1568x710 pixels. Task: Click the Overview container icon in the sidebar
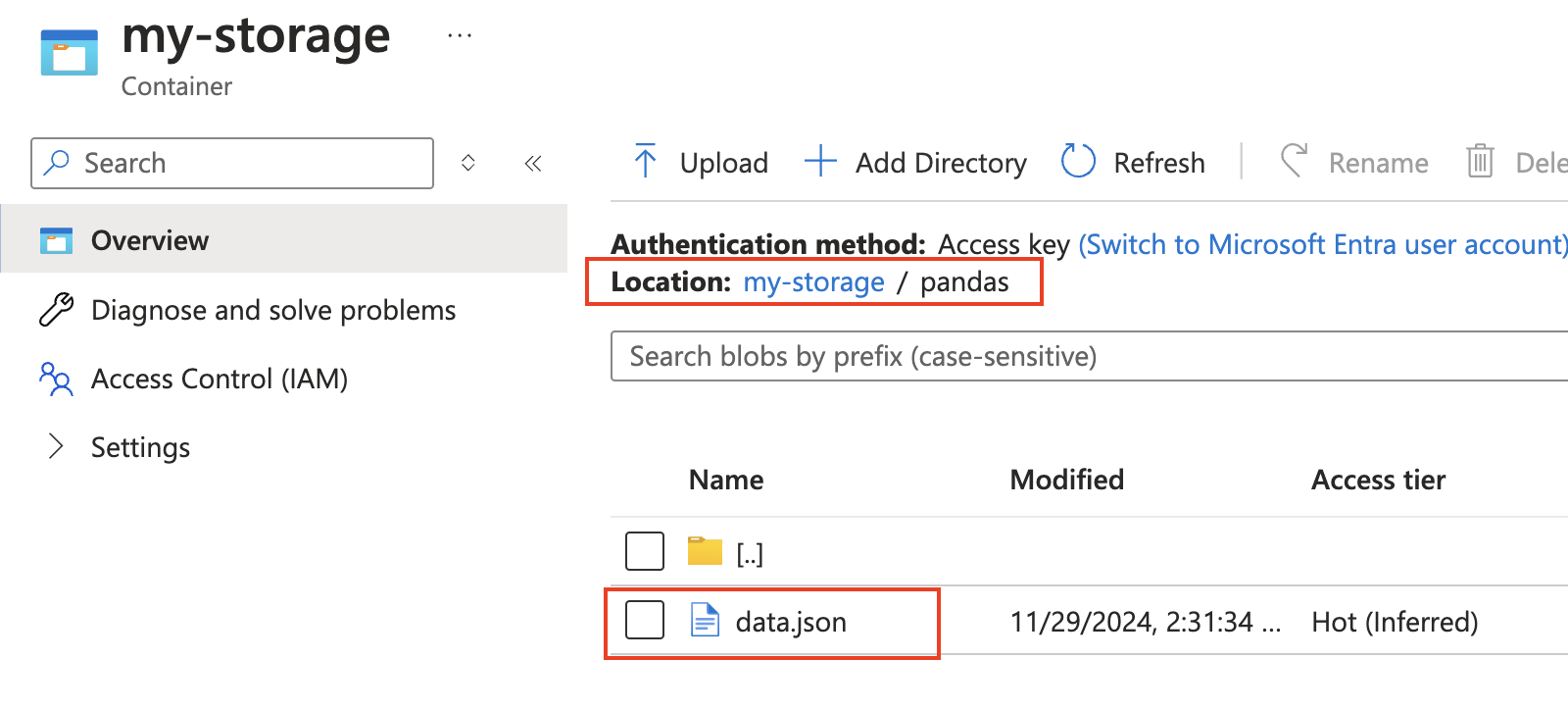click(x=56, y=240)
